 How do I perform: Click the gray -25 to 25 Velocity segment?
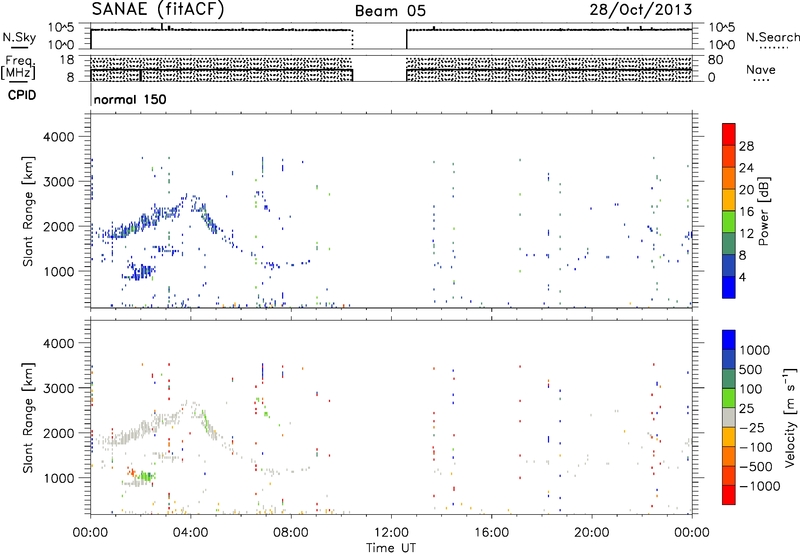(x=729, y=417)
